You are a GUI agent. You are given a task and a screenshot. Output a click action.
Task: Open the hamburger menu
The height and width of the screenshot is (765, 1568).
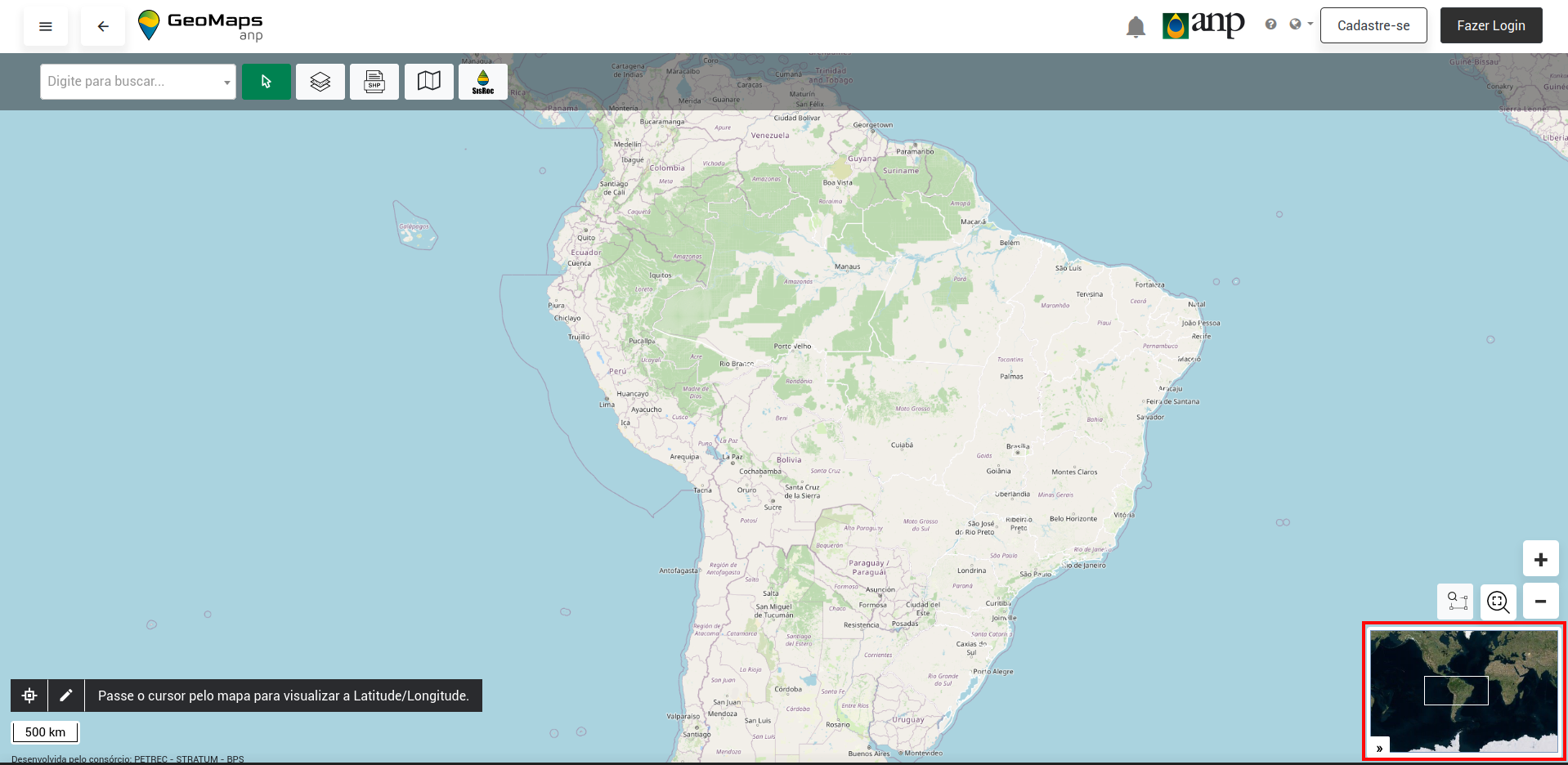pyautogui.click(x=46, y=26)
